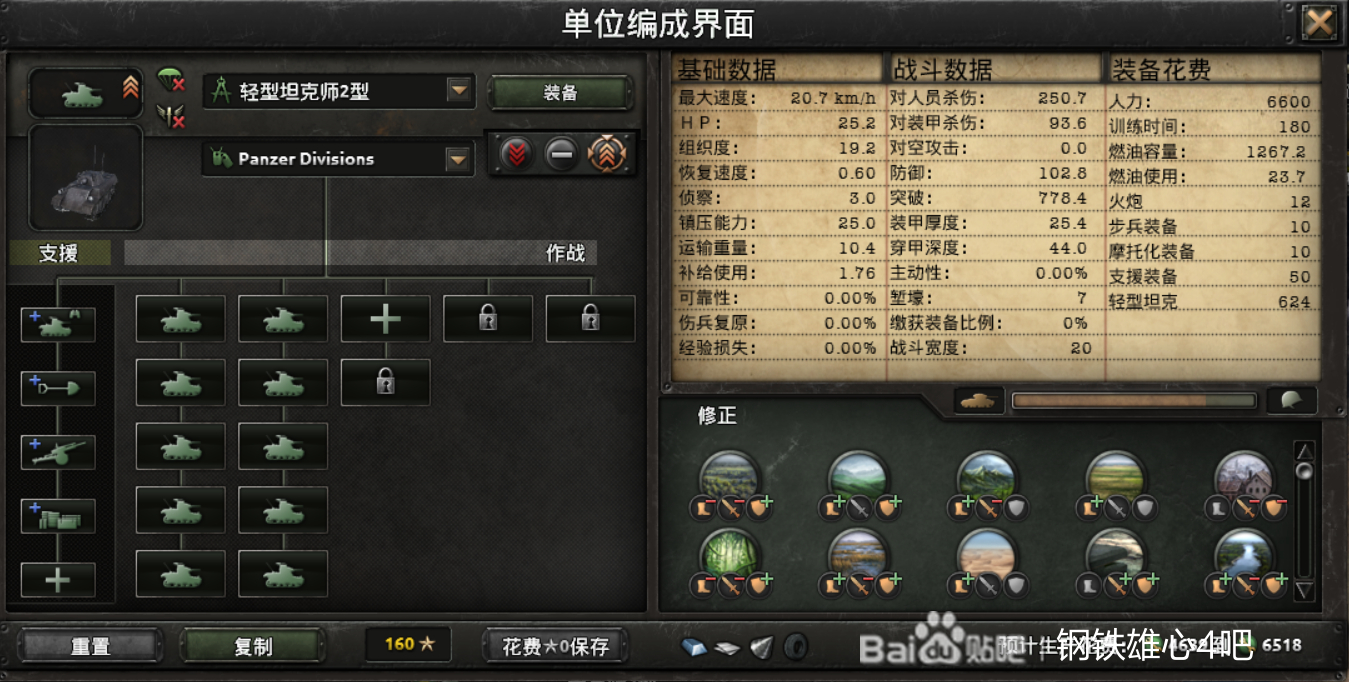Click the modifiers panel scrollbar handle
This screenshot has width=1349, height=682.
coord(1304,471)
